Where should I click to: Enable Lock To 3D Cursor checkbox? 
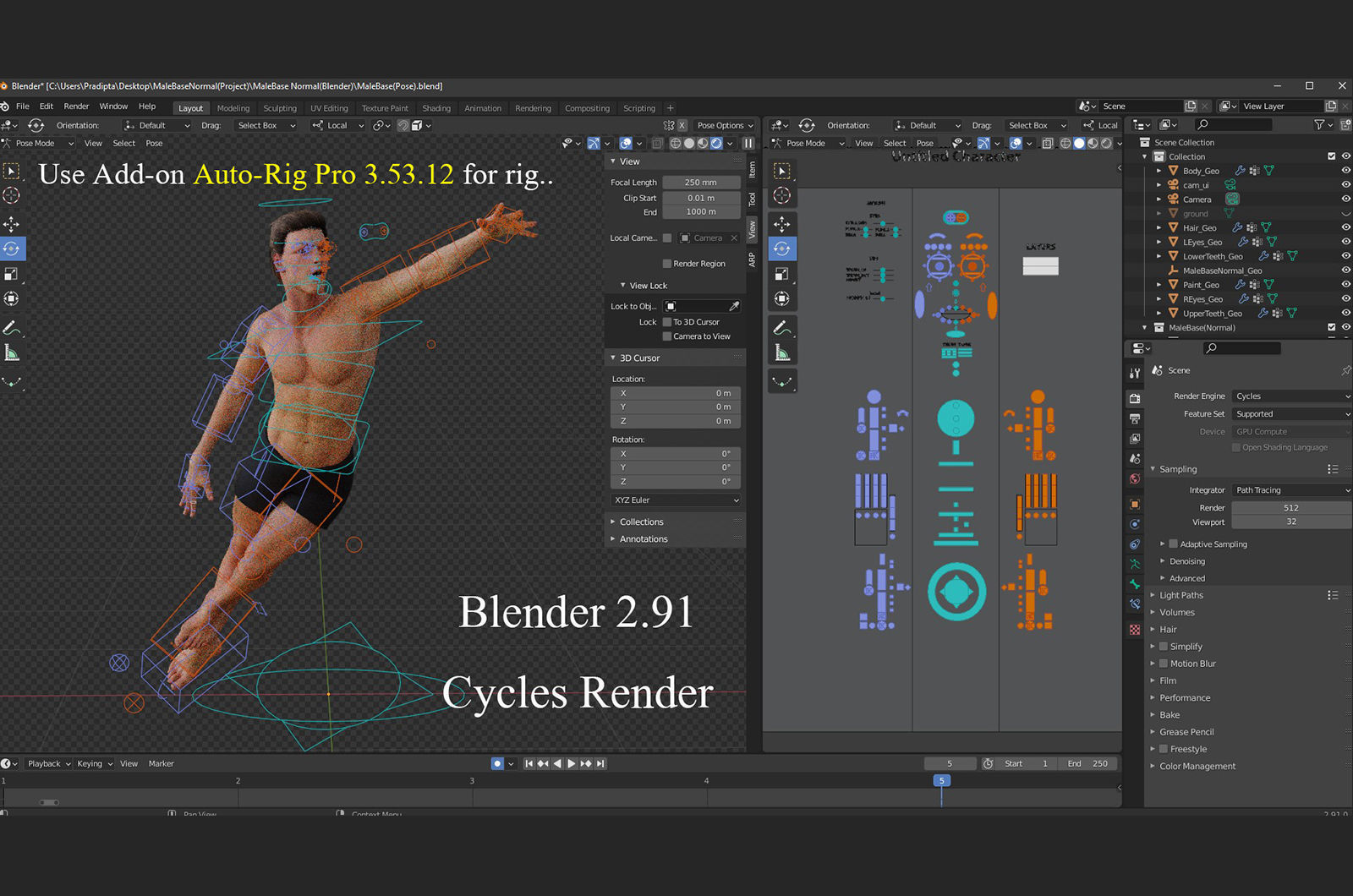tap(667, 322)
